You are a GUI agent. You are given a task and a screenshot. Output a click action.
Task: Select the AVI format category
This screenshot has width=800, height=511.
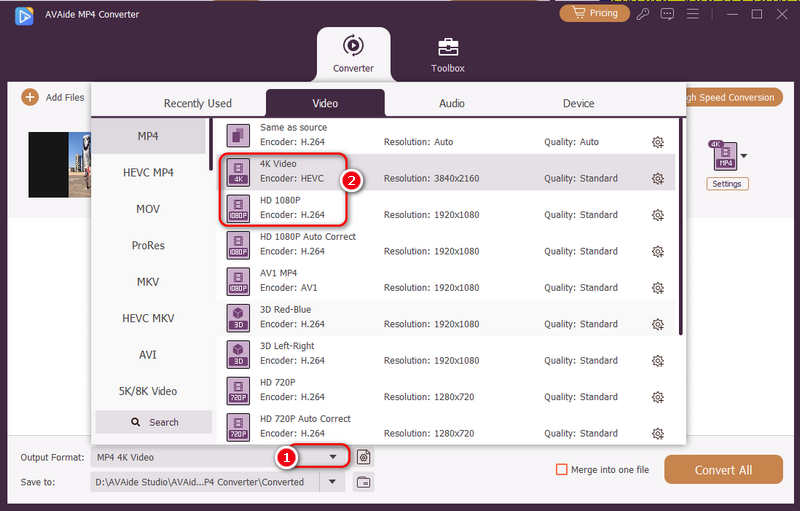pyautogui.click(x=148, y=354)
